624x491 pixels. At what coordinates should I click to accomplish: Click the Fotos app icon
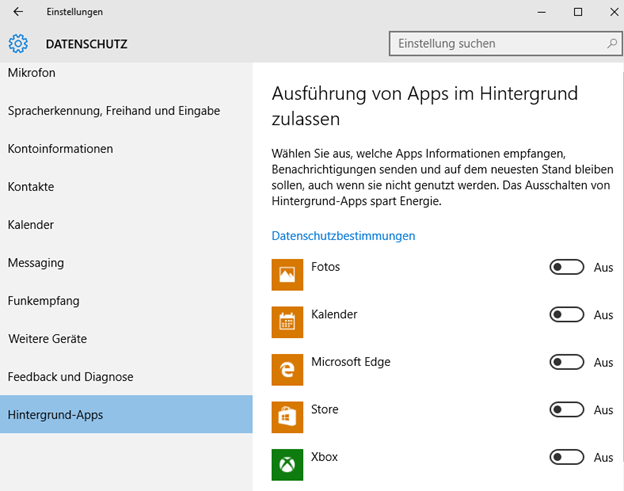pos(287,275)
